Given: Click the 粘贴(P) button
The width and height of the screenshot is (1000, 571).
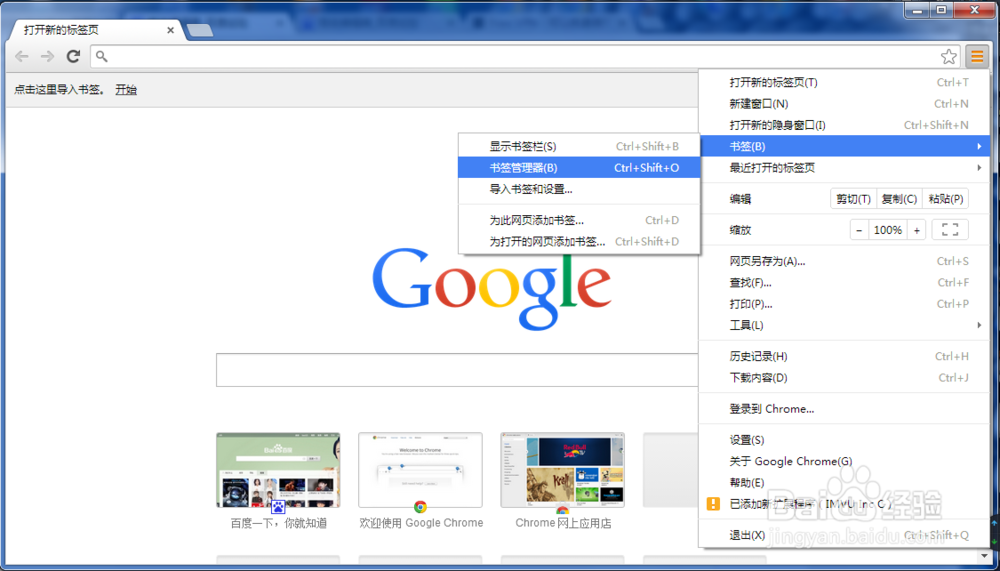Looking at the screenshot, I should click(x=945, y=199).
